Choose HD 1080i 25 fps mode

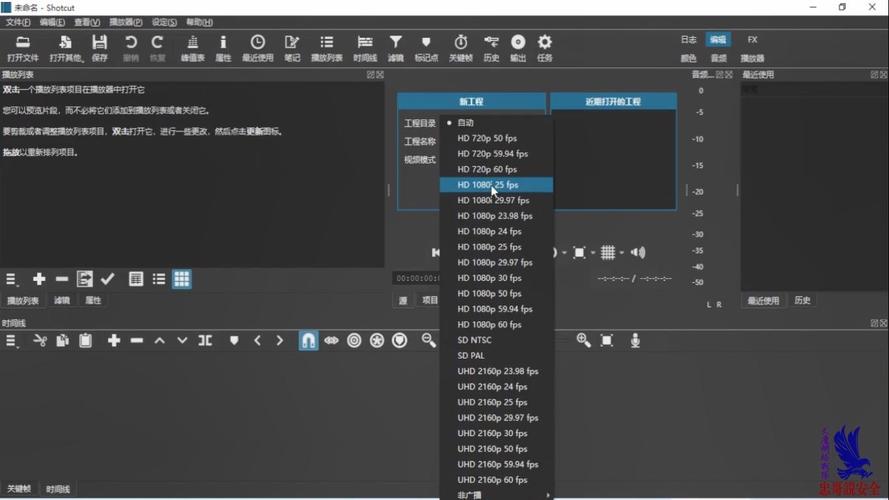coord(497,185)
